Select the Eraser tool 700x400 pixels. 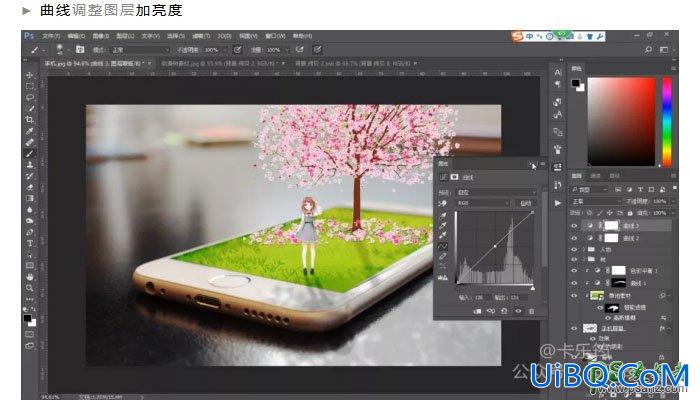pos(30,187)
